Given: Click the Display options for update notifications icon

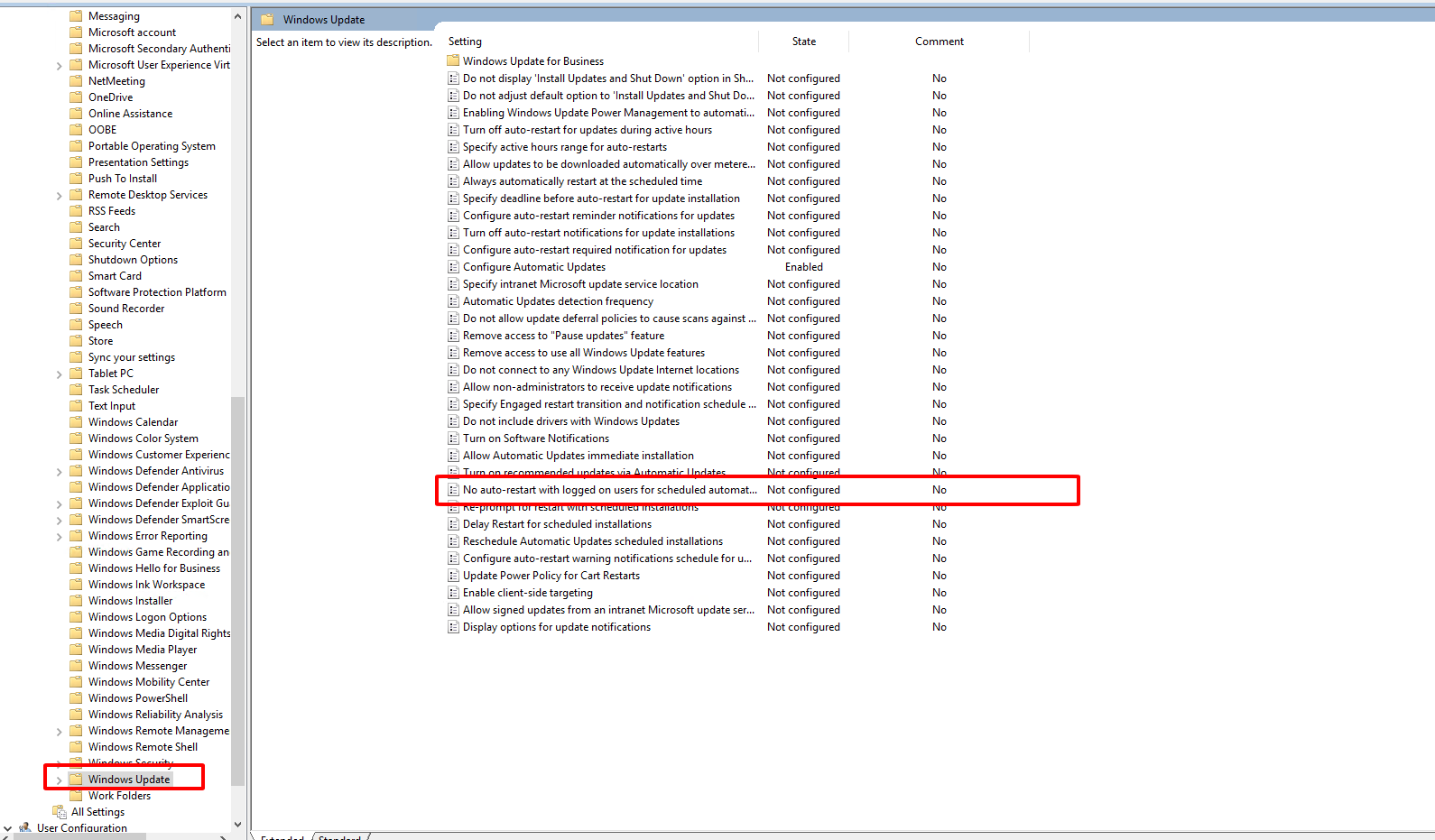Looking at the screenshot, I should click(x=453, y=627).
